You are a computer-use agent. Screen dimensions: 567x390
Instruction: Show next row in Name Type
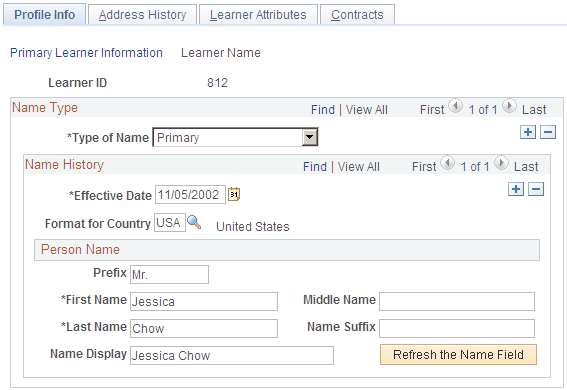[x=509, y=106]
